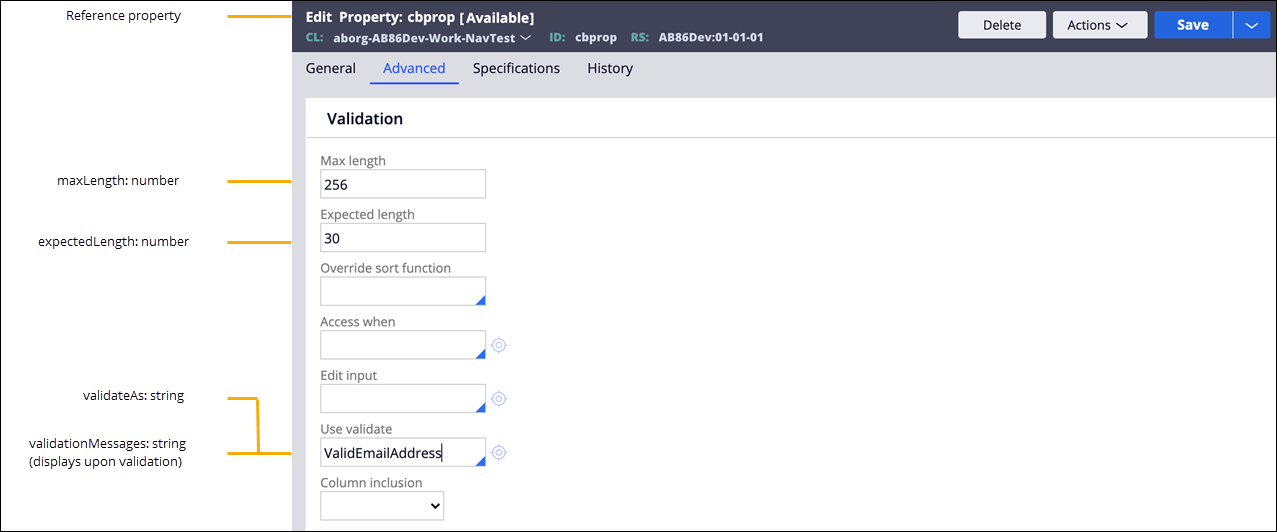Save the cbprop property

(1192, 25)
